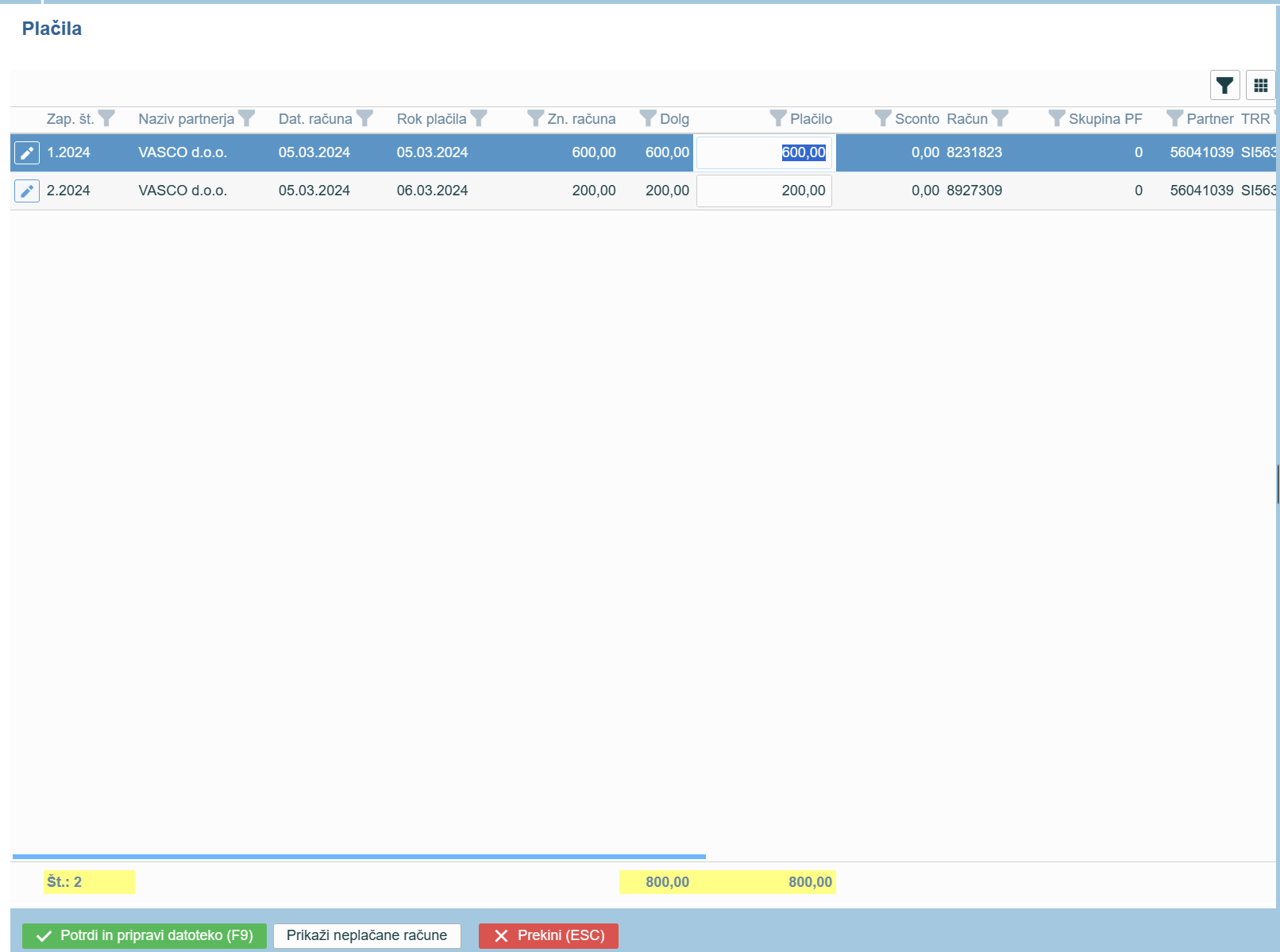Focus the Plačilo field showing 600,00

coord(764,152)
